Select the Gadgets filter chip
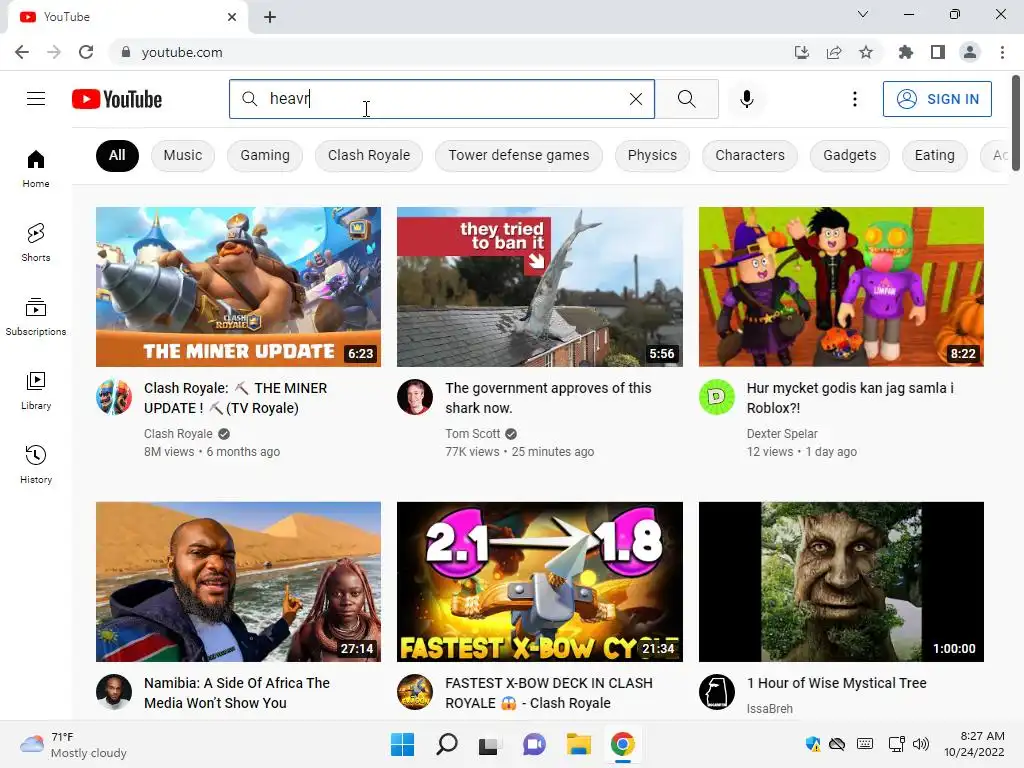The height and width of the screenshot is (768, 1024). 850,155
